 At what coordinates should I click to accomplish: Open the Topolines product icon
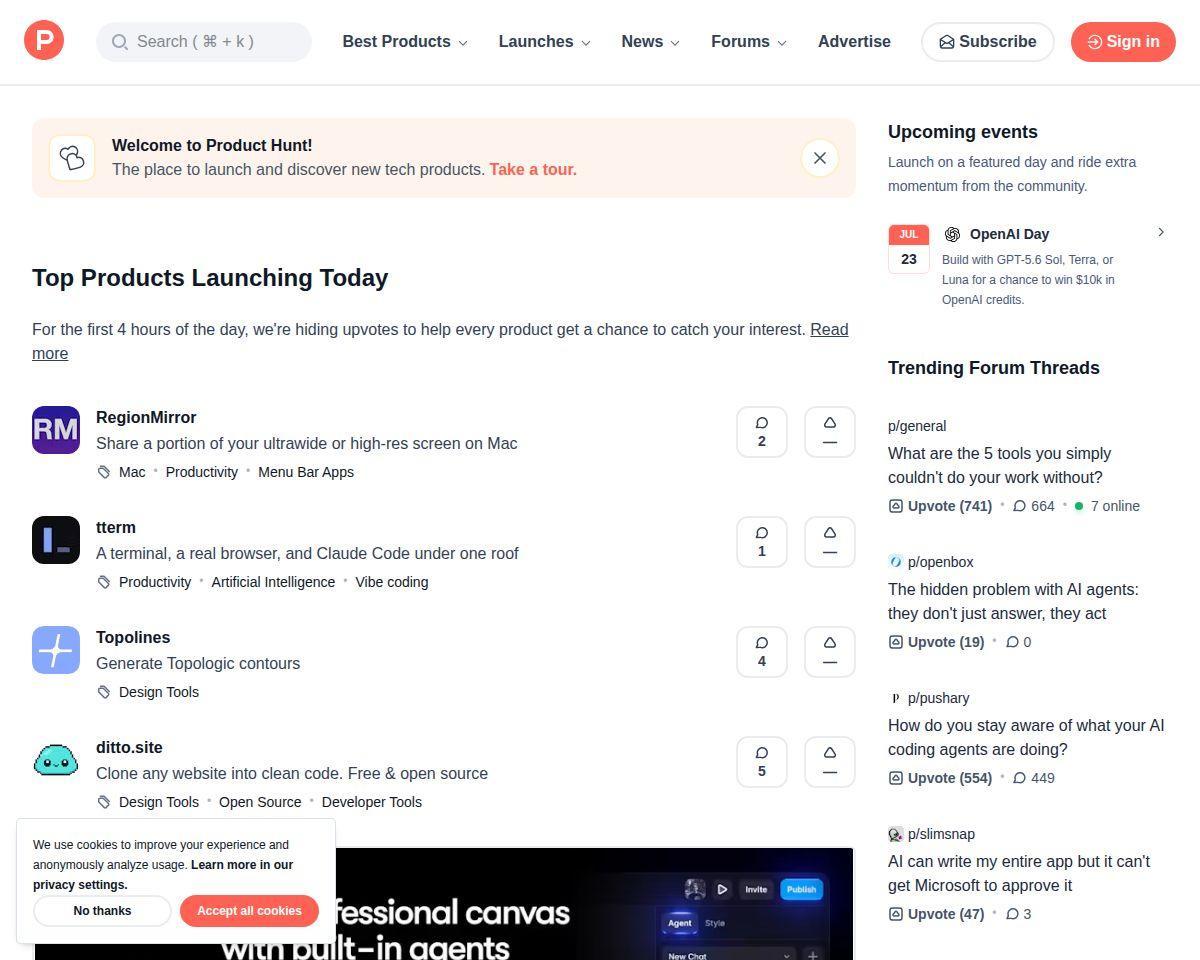[56, 650]
